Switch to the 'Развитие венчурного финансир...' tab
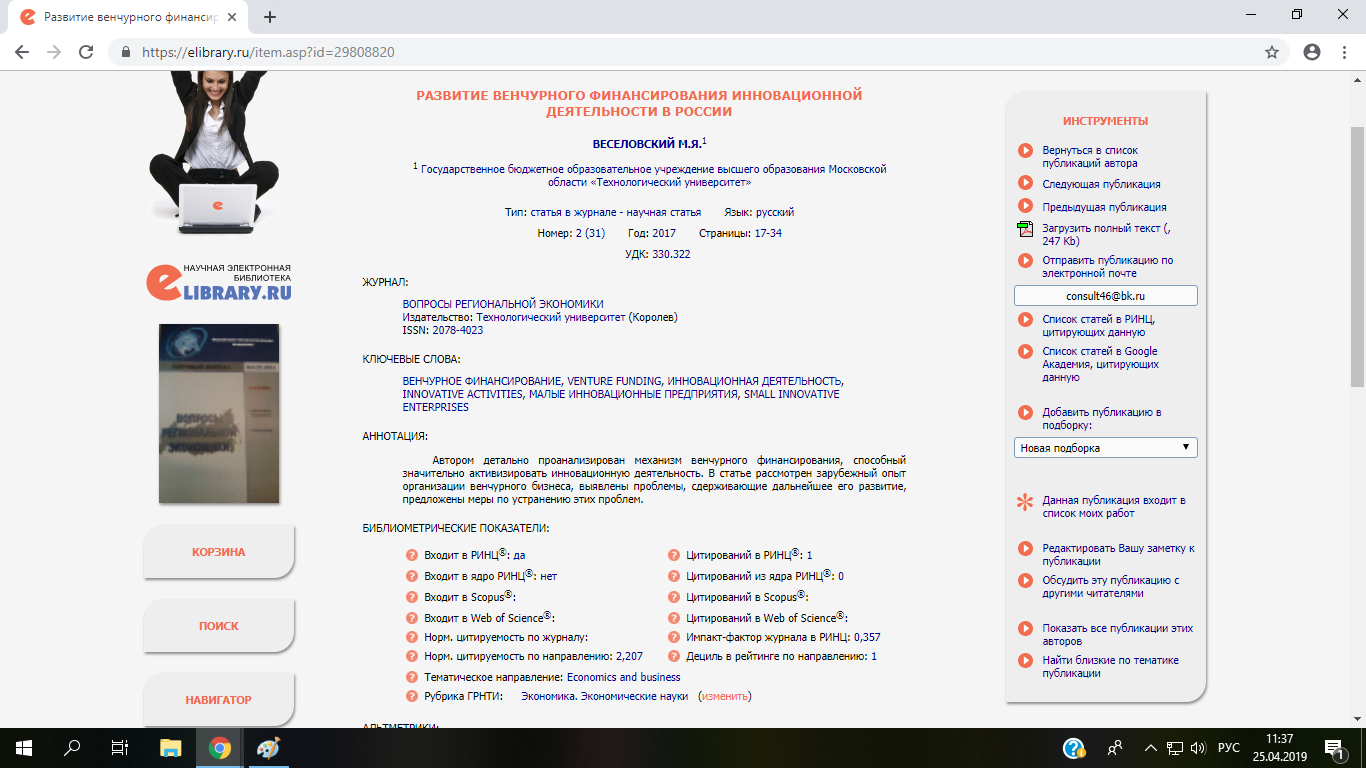Viewport: 1366px width, 768px height. 126,17
